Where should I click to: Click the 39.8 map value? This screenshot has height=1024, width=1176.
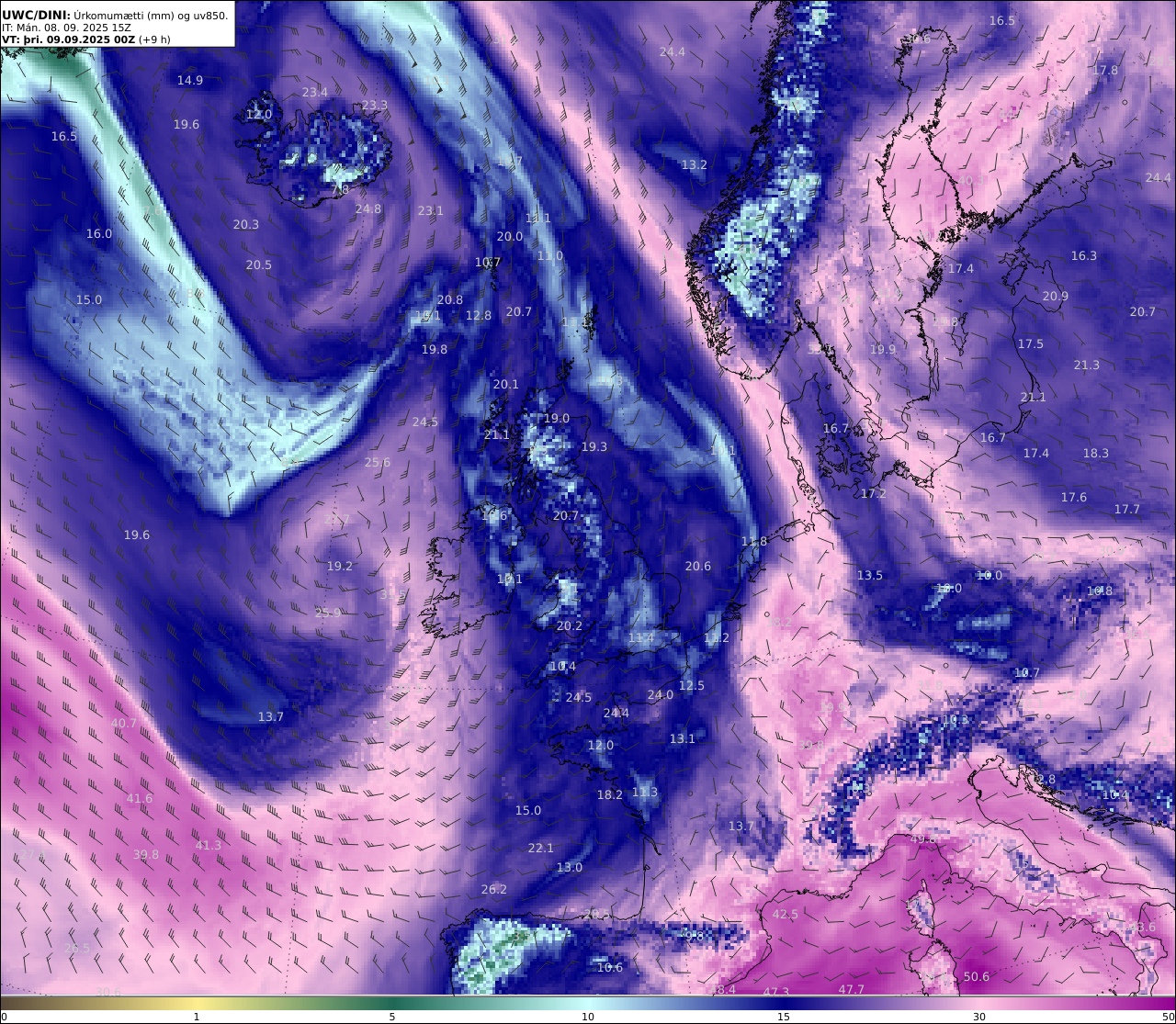(145, 854)
